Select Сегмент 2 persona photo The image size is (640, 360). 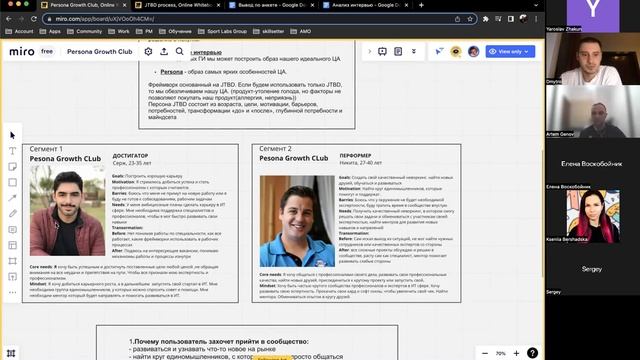pyautogui.click(x=297, y=221)
